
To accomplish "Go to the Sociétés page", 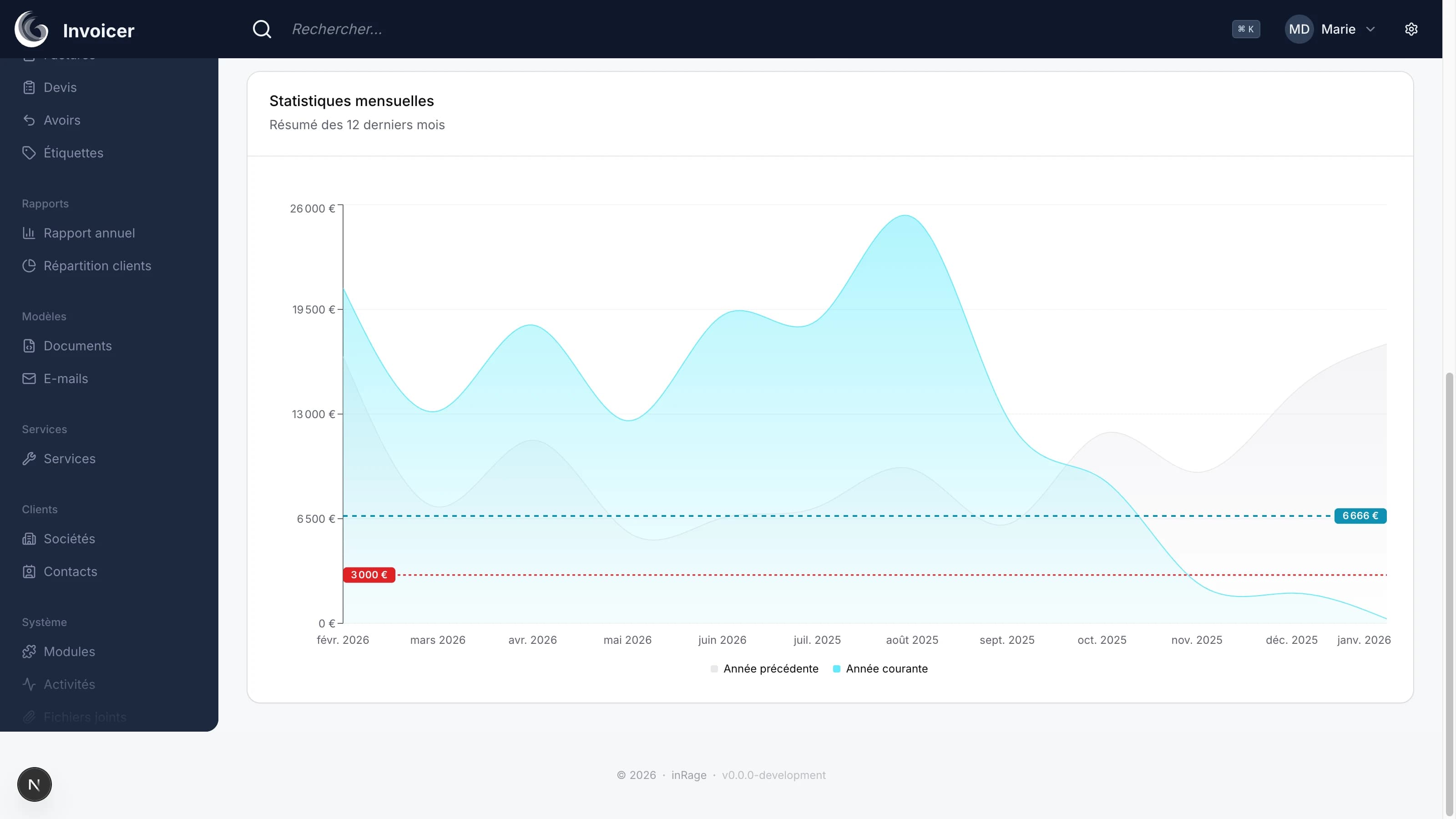I will 69,539.
